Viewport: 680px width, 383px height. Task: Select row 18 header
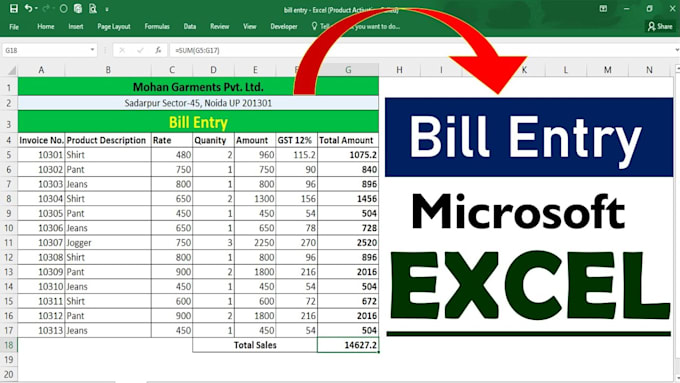coord(9,345)
